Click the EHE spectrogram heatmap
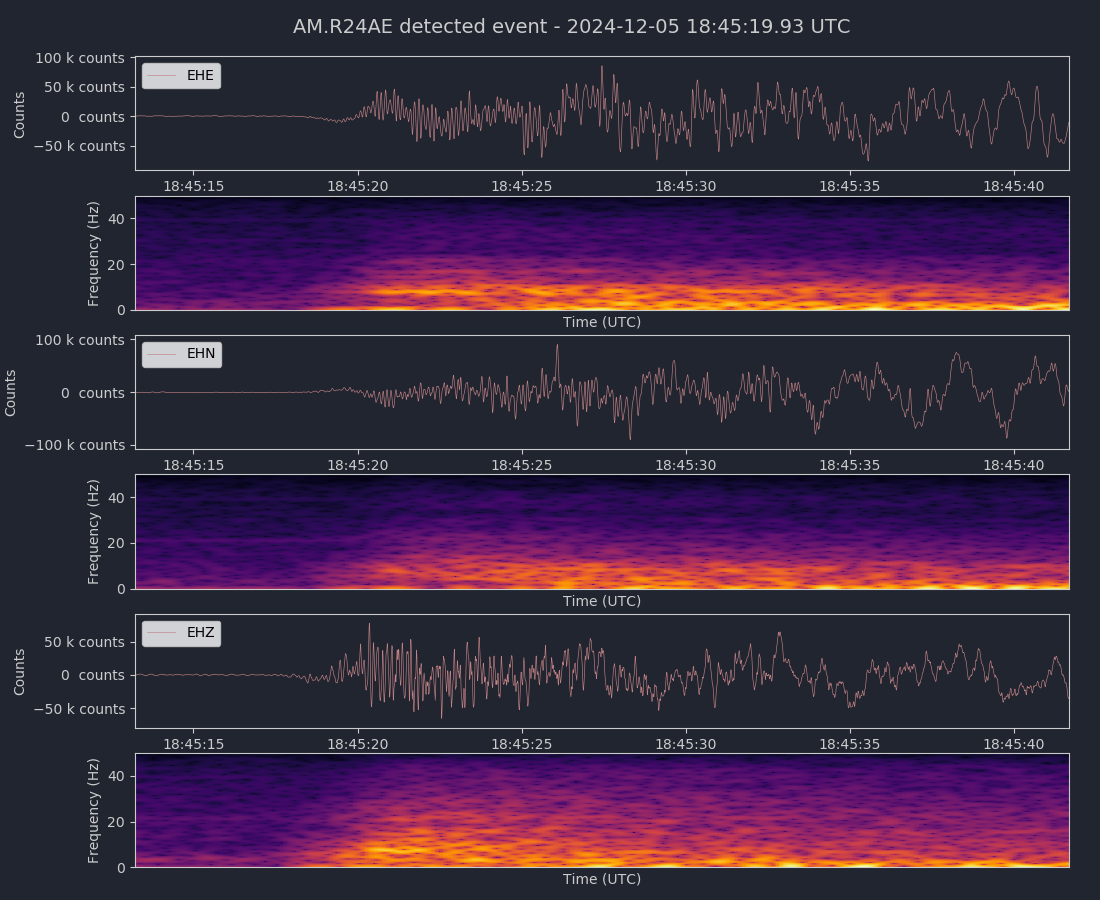The image size is (1100, 900). [x=602, y=253]
